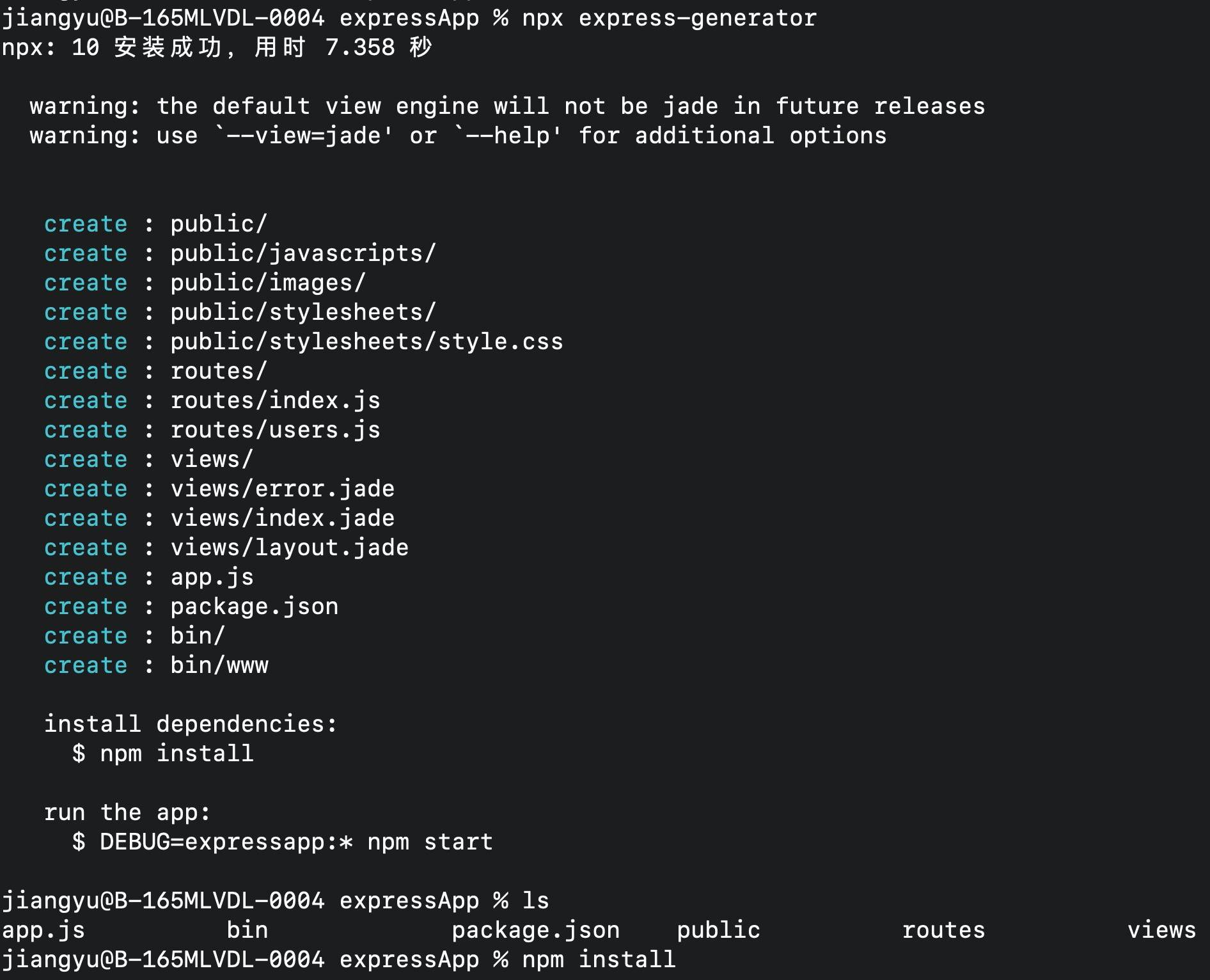Click the 'routes/index.js' file path
Viewport: 1210px width, 980px height.
(275, 400)
